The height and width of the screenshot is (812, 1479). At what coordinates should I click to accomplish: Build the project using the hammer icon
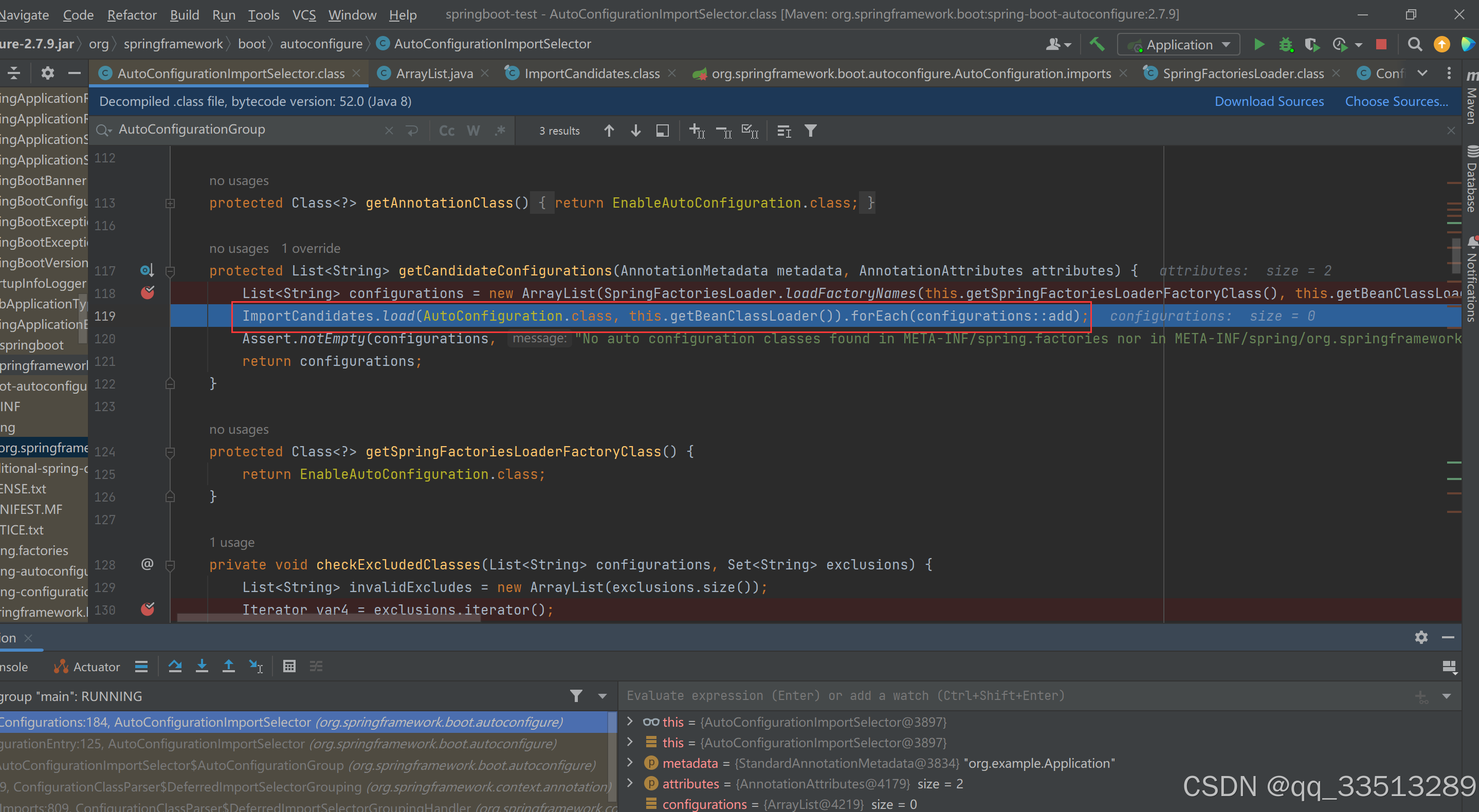pos(1098,44)
